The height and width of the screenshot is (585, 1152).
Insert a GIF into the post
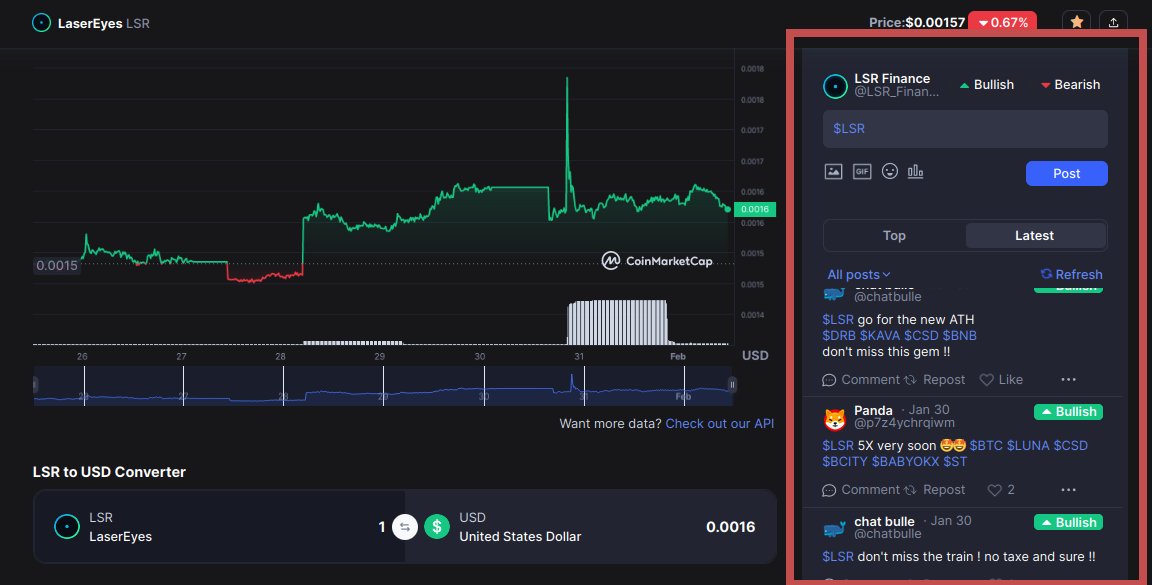pyautogui.click(x=862, y=172)
